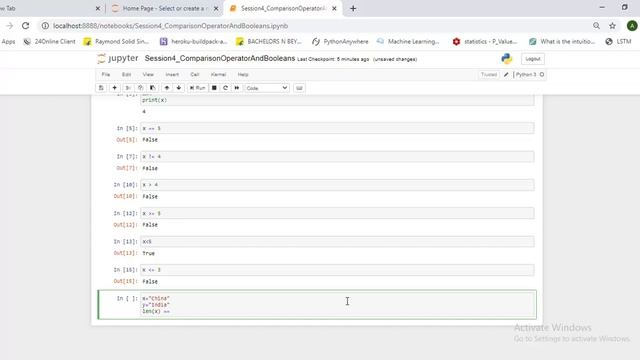Click into code cell In [15]

click(337, 270)
